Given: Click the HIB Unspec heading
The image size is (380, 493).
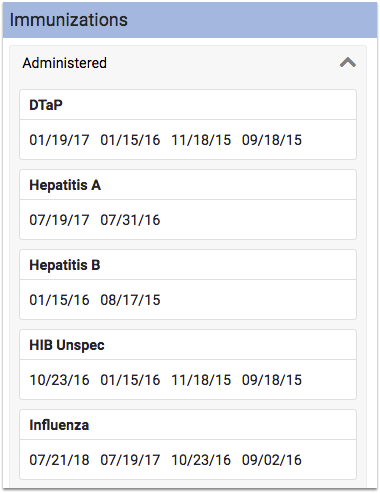Looking at the screenshot, I should click(67, 345).
